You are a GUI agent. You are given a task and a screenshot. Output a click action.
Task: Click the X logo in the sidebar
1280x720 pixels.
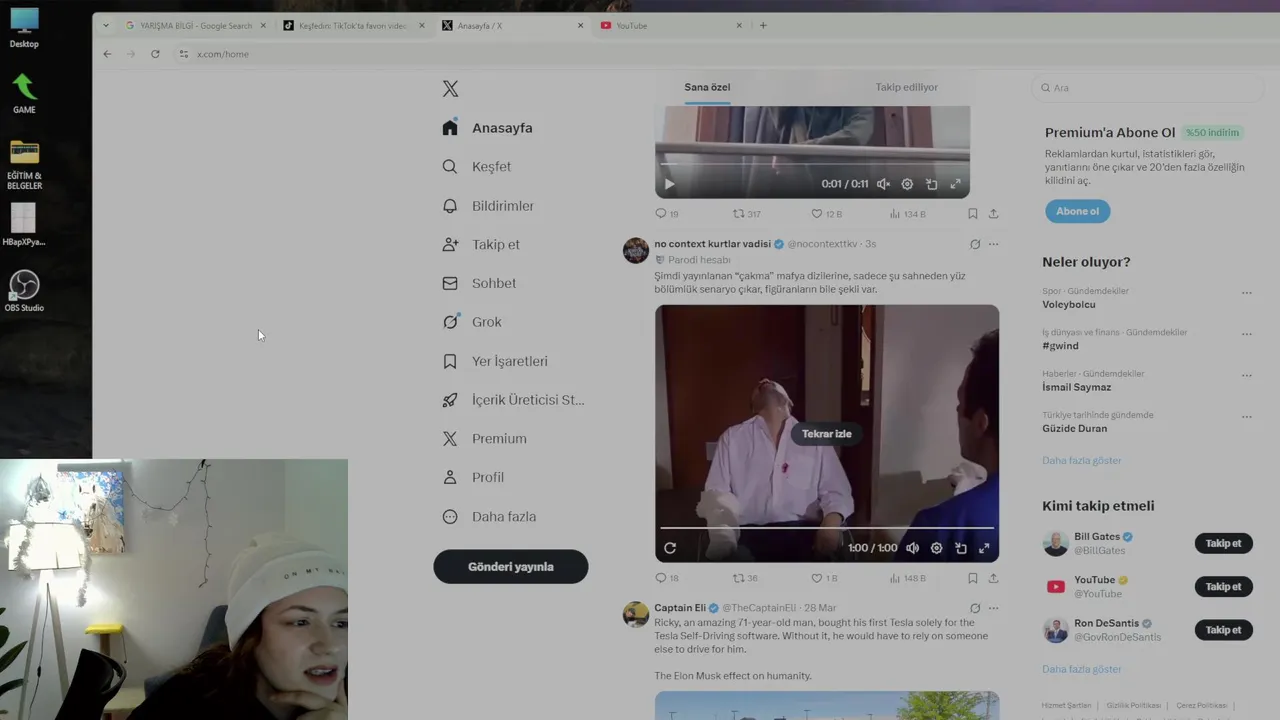(x=450, y=89)
